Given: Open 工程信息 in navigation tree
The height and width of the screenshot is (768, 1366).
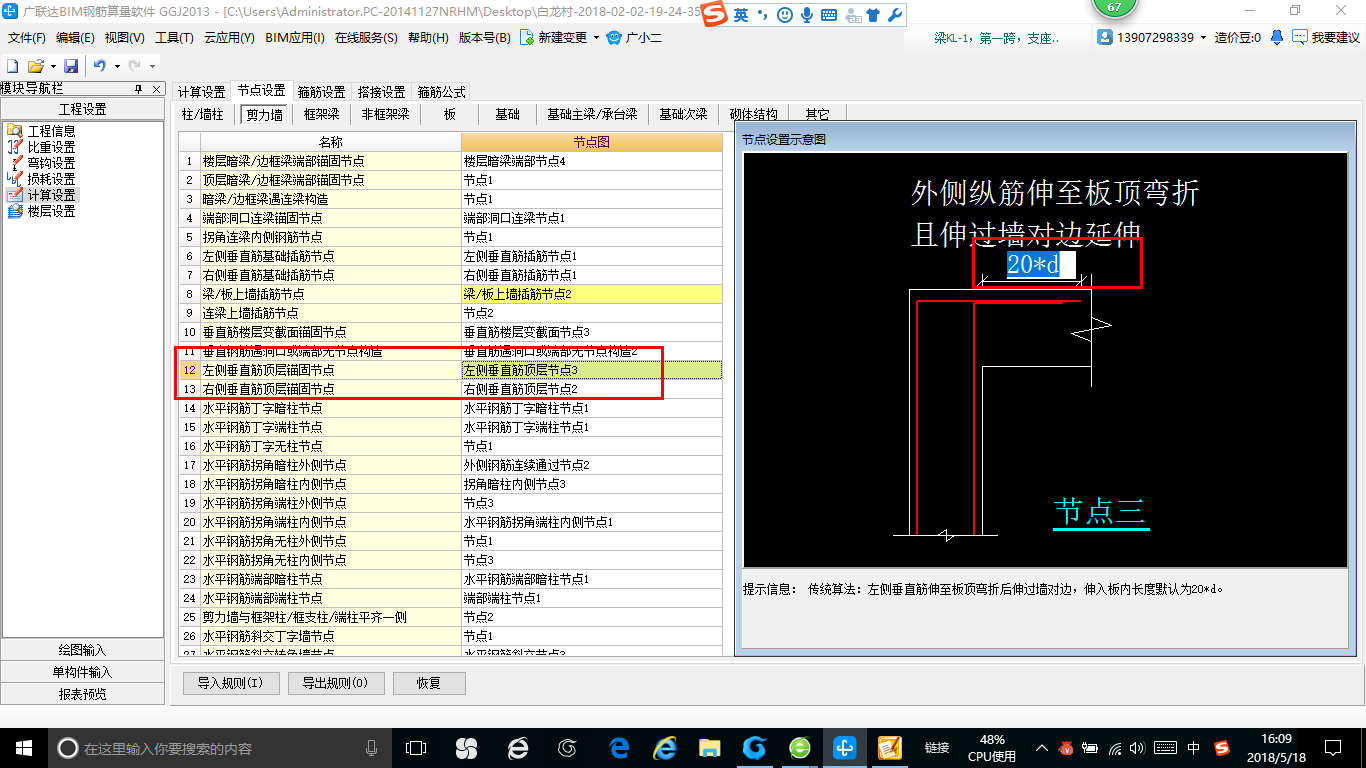Looking at the screenshot, I should pos(51,131).
